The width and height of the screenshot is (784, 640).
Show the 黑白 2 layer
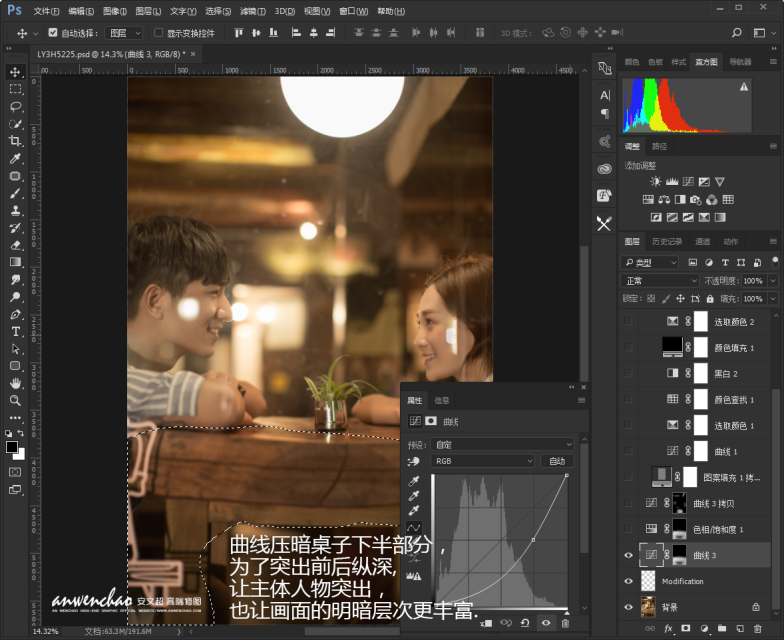pos(628,374)
